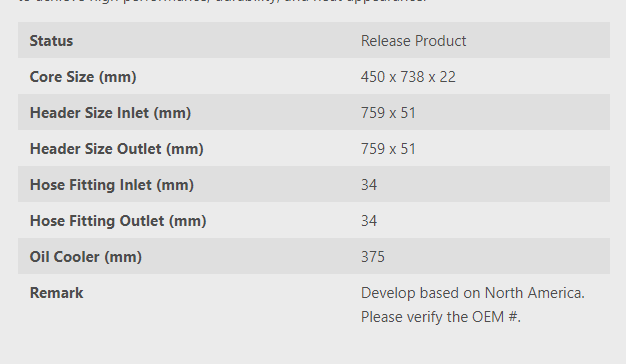The height and width of the screenshot is (364, 626).
Task: Click the Core Size (mm) label
Action: point(83,77)
